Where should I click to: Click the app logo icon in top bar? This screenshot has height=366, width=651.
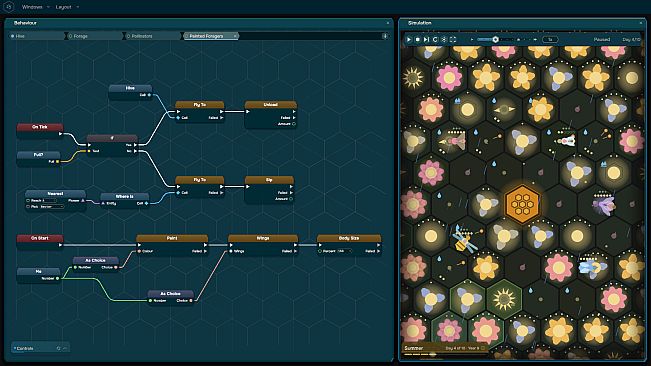(8, 7)
